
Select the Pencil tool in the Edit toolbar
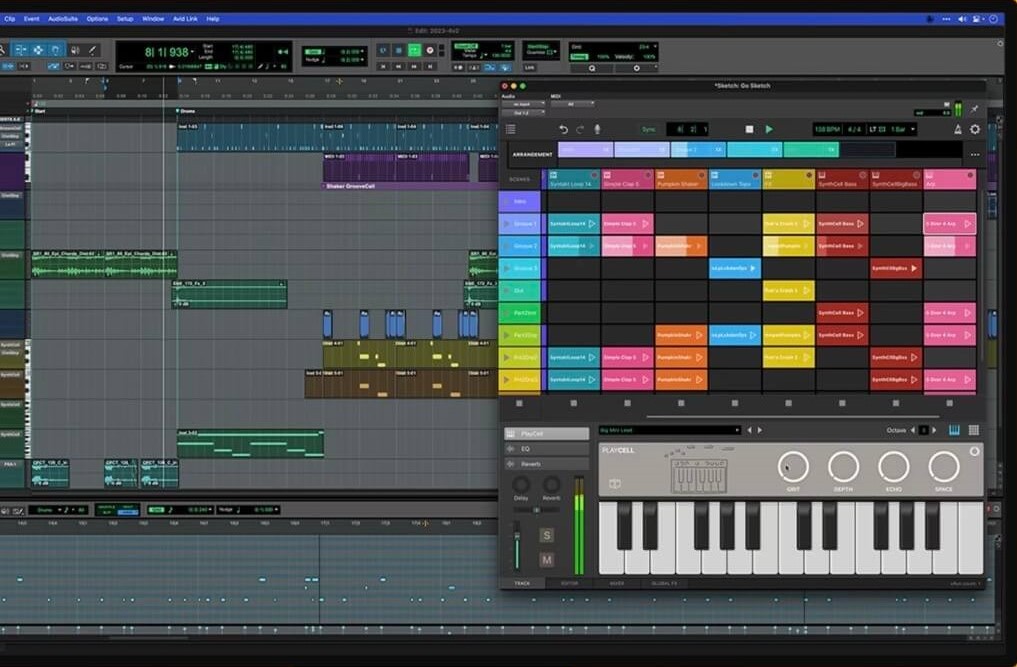(93, 50)
